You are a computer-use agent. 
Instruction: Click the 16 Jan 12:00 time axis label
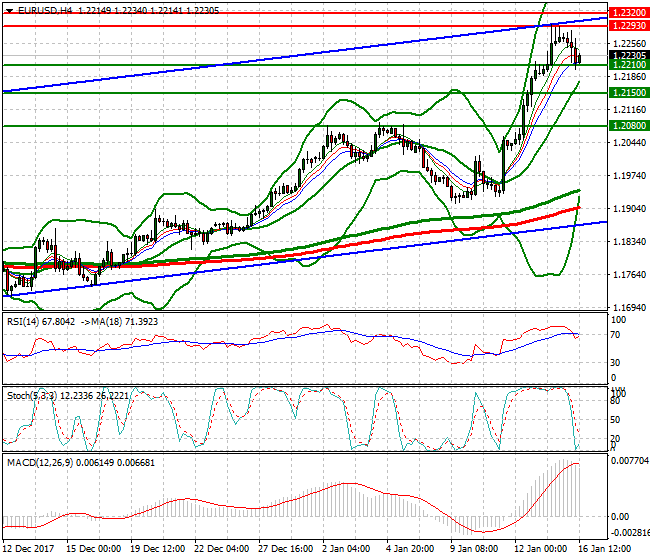(604, 549)
